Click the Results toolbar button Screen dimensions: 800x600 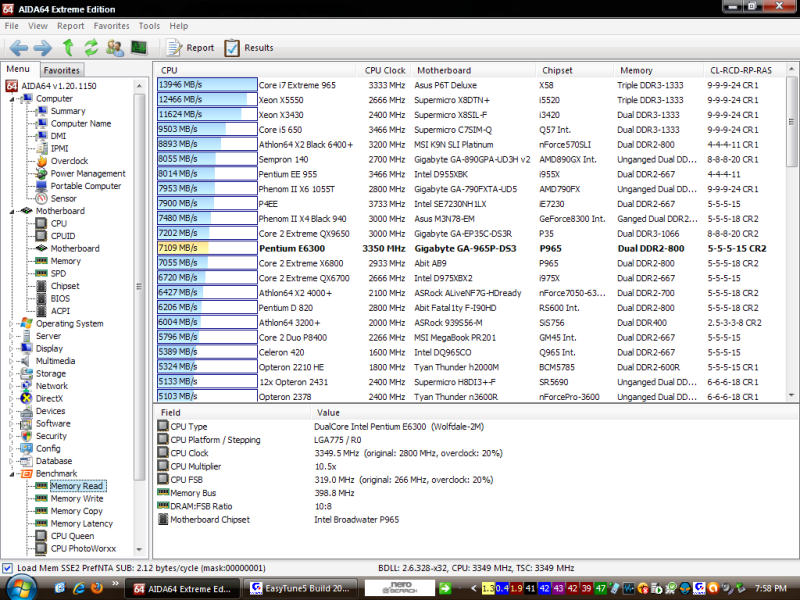coord(249,48)
